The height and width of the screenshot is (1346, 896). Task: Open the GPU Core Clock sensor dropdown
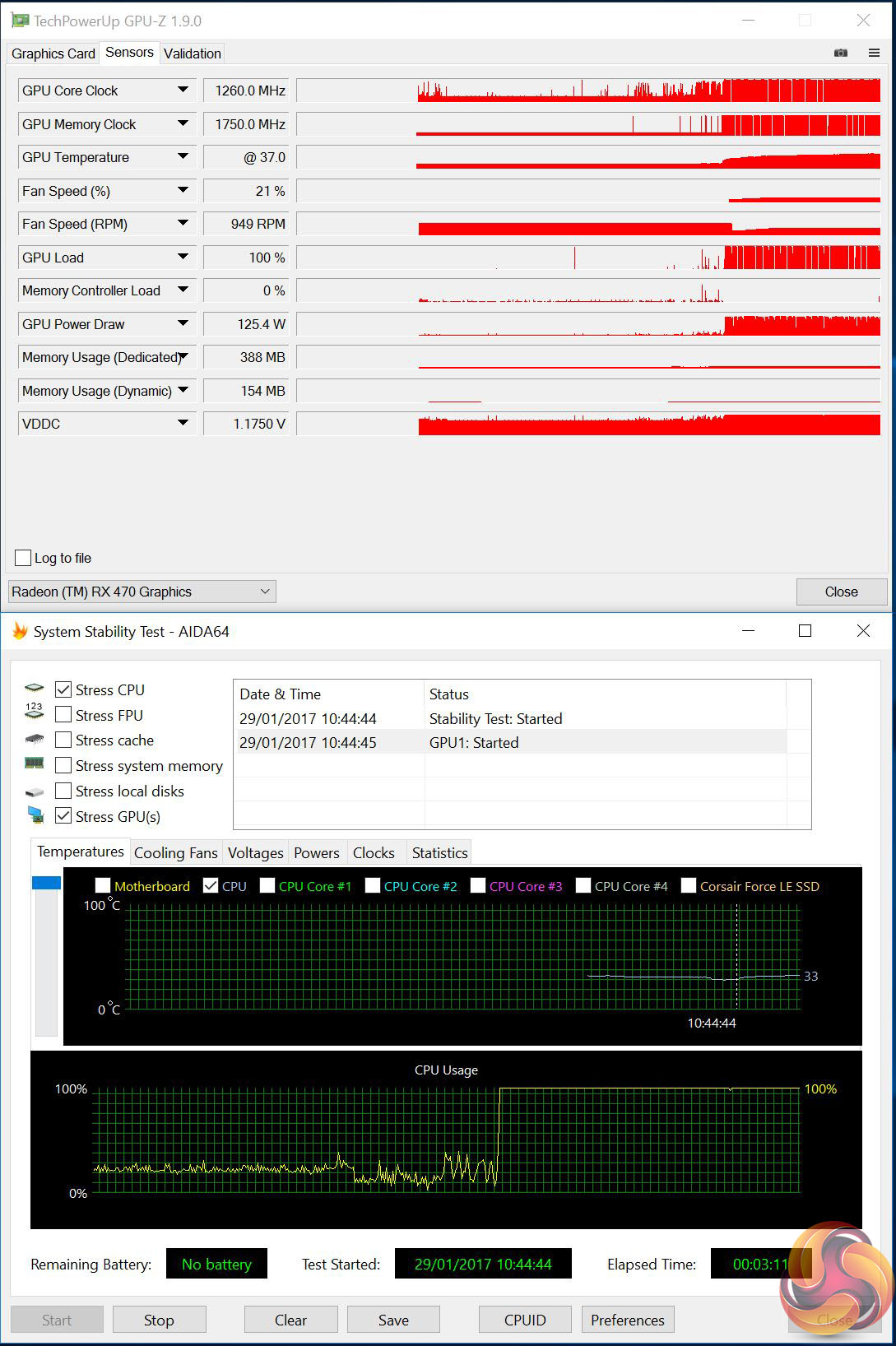(183, 90)
